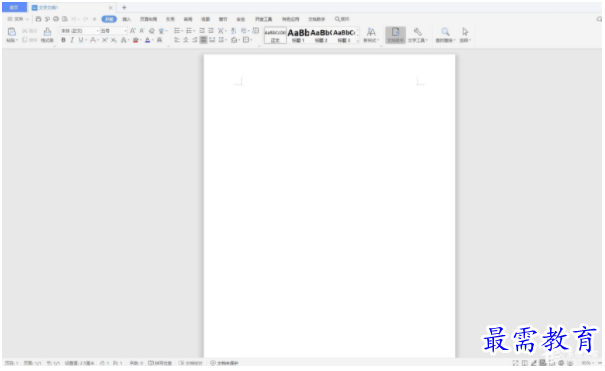Image resolution: width=605 pixels, height=371 pixels.
Task: Click the fullscreen icon in status bar
Action: 515,363
